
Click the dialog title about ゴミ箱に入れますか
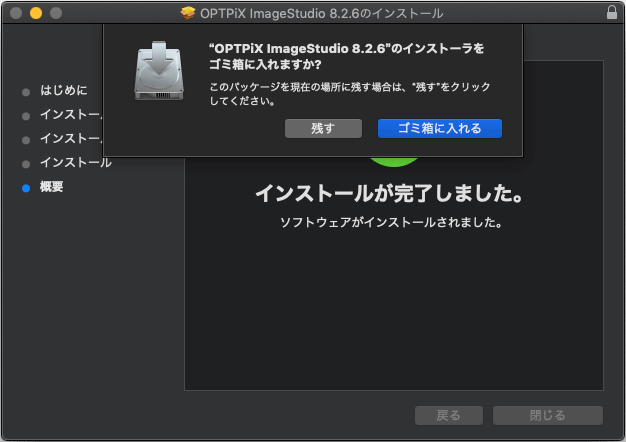pos(347,56)
